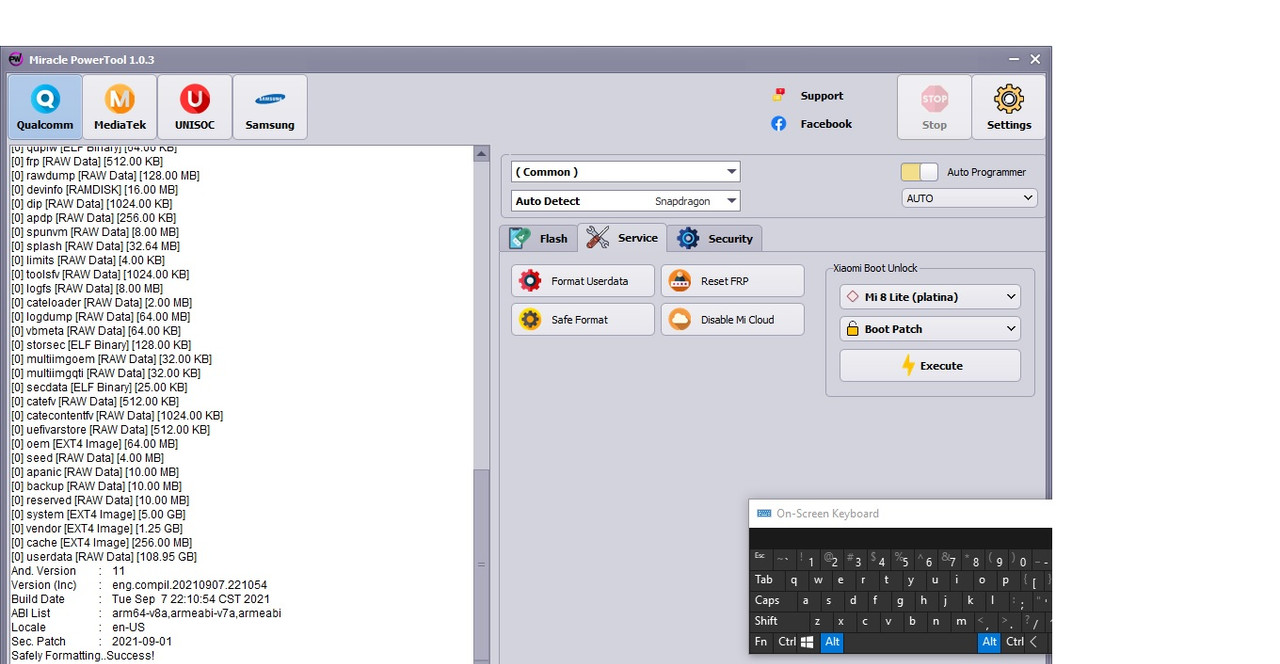Click the ABI List value 'arm64-v8a,armeabi-v7a,armeabi'
The width and height of the screenshot is (1280, 664).
click(x=196, y=613)
